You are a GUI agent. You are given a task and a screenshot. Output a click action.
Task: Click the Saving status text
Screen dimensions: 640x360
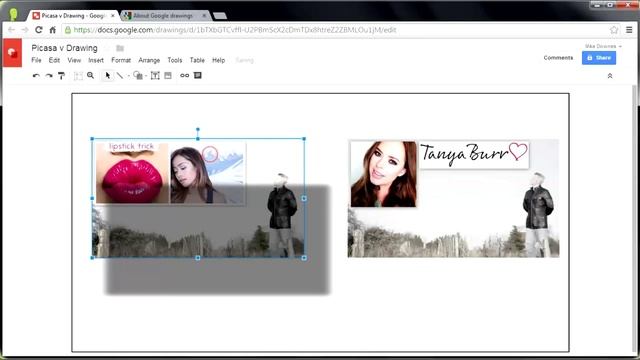pyautogui.click(x=244, y=60)
